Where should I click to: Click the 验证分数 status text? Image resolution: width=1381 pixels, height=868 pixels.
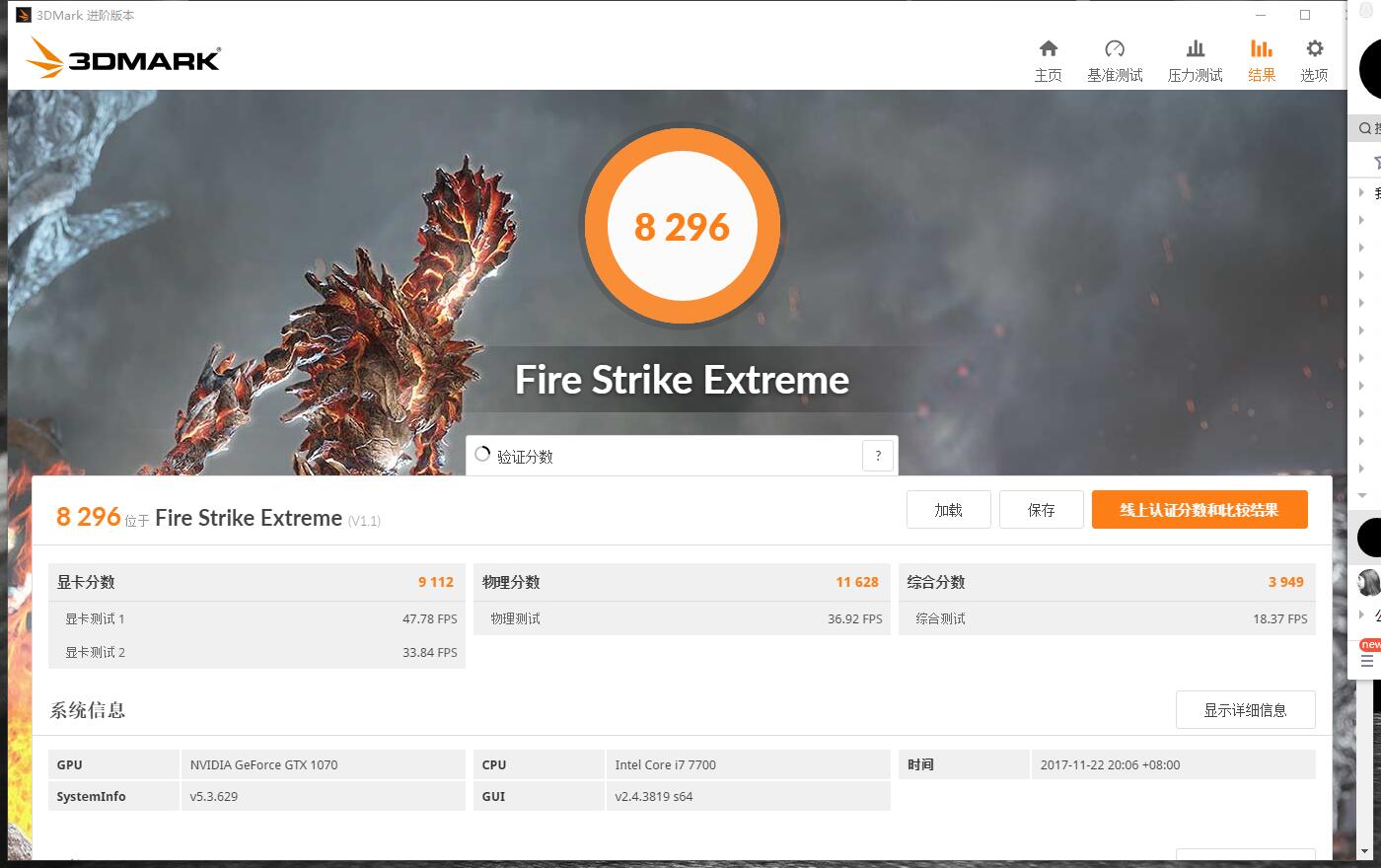pyautogui.click(x=525, y=457)
